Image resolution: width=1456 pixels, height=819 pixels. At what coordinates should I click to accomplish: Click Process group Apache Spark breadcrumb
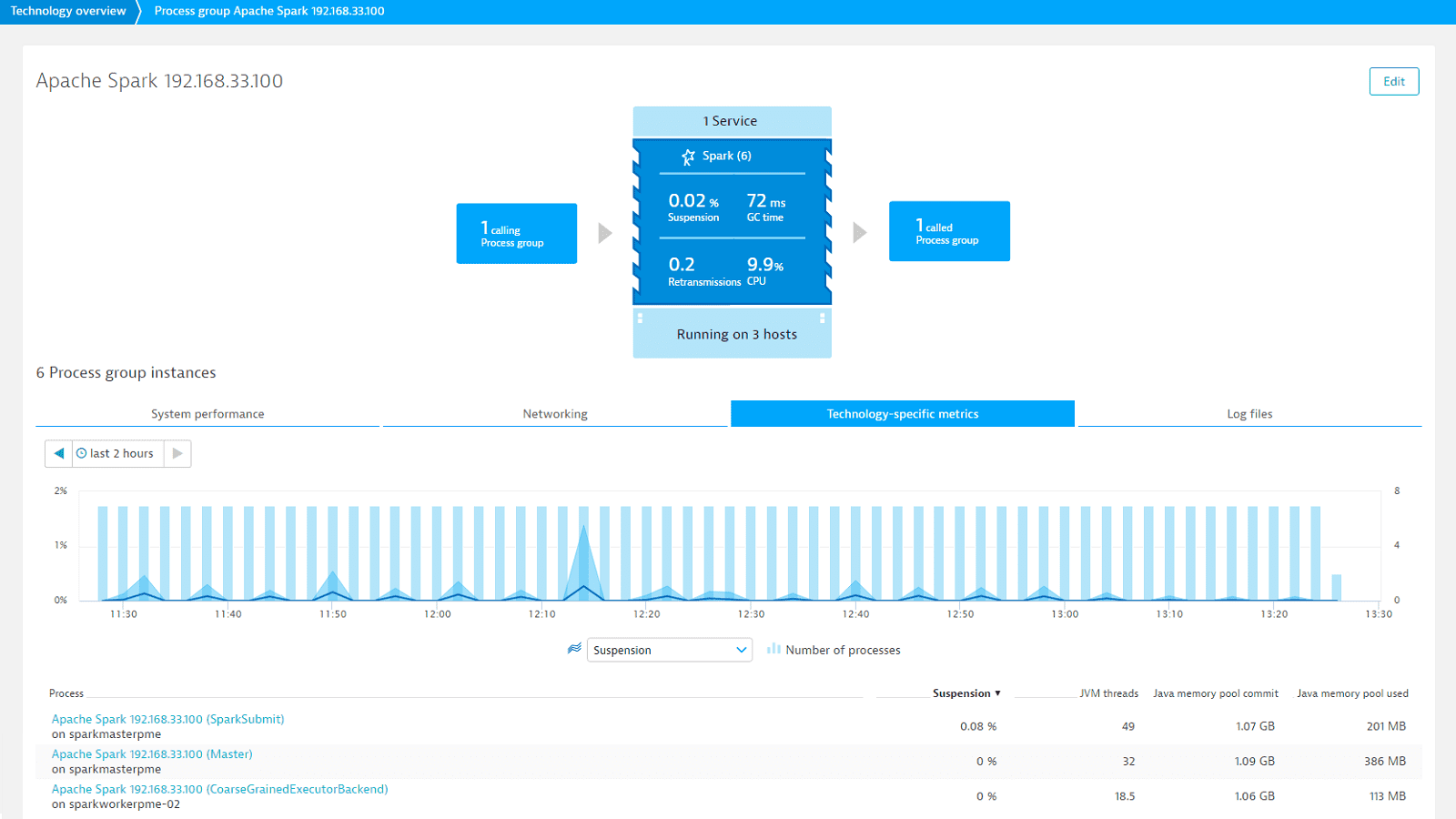[x=269, y=11]
